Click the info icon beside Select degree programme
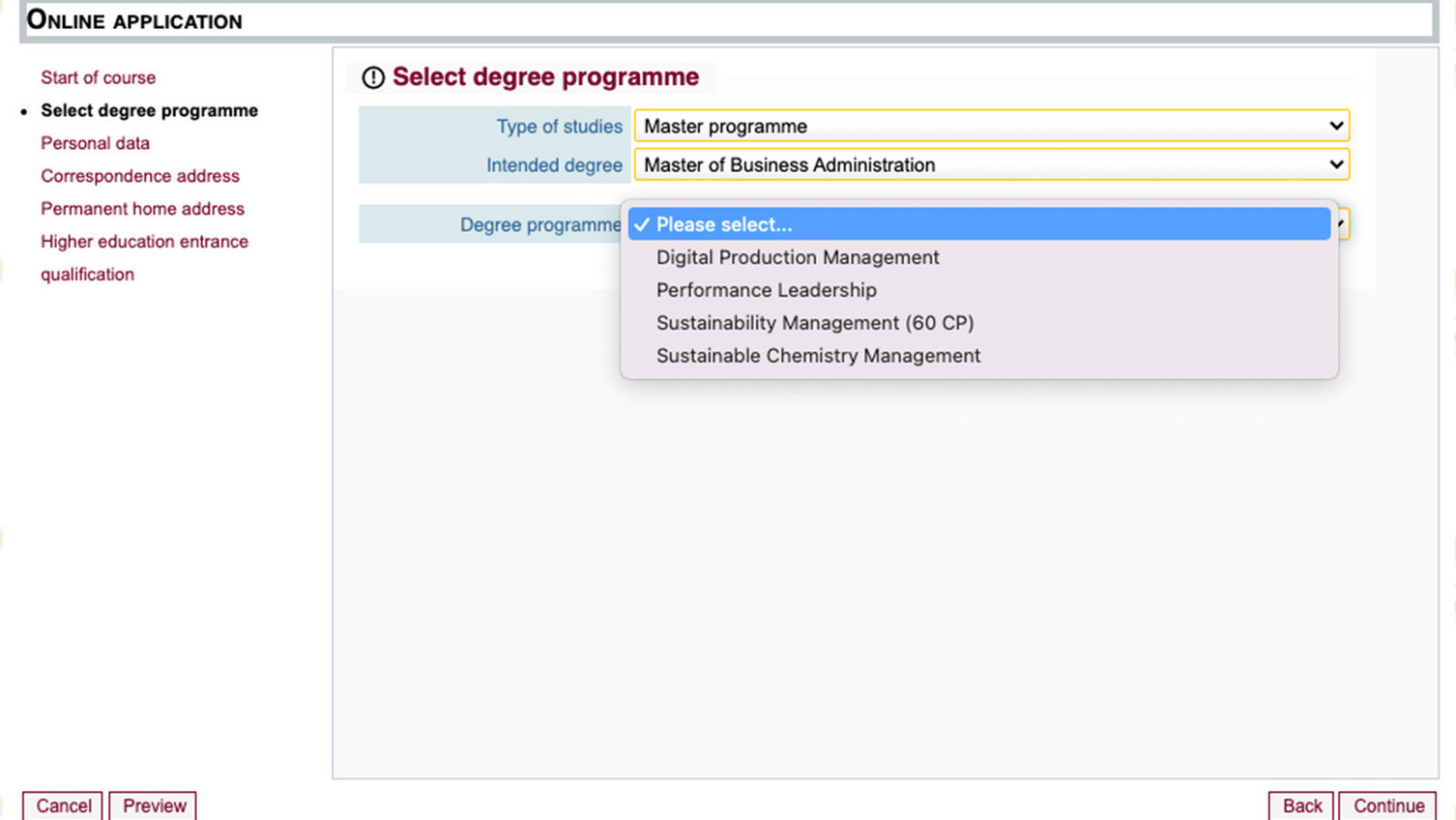Viewport: 1456px width, 820px height. pos(373,77)
